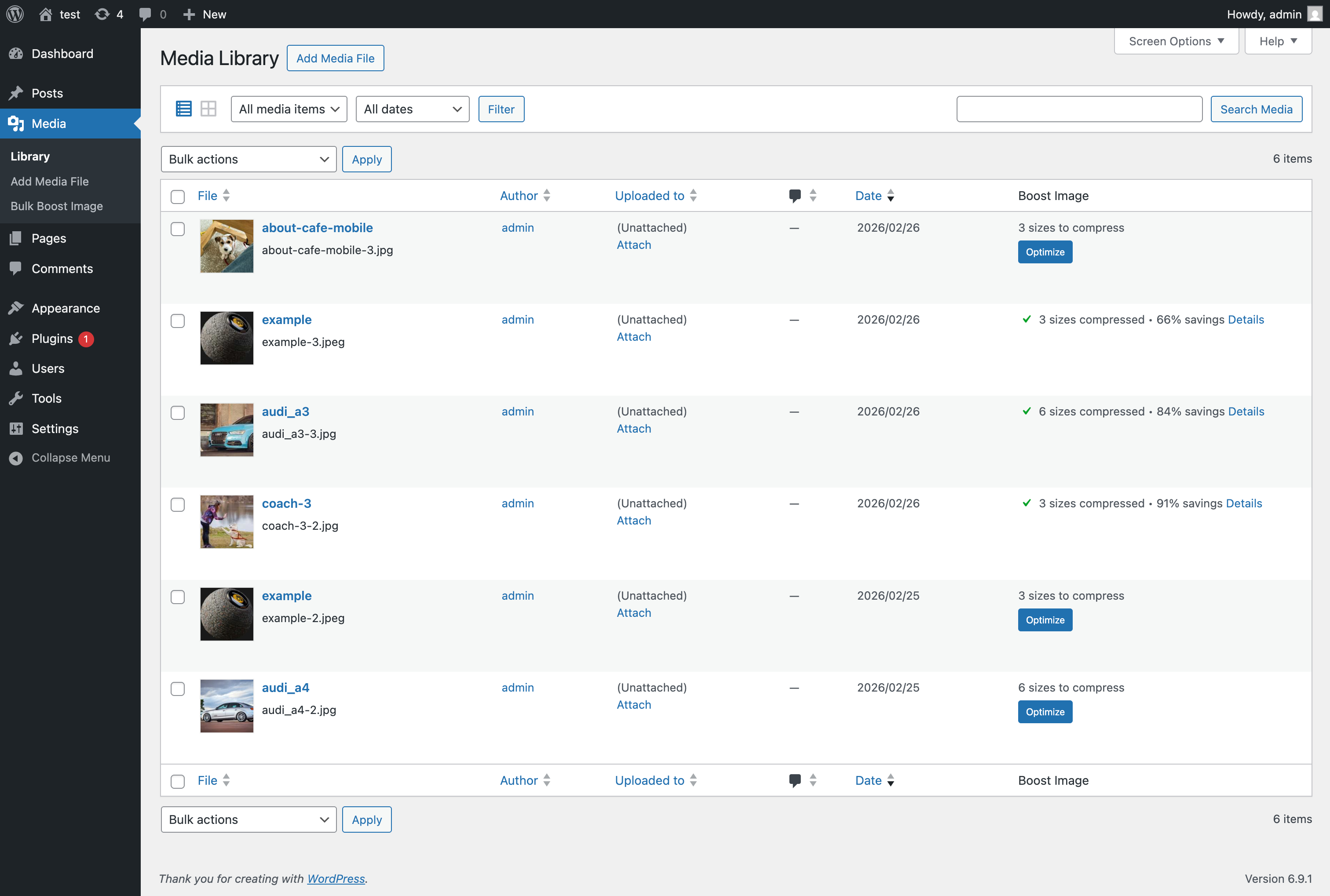
Task: Switch to list view mode
Action: point(183,108)
